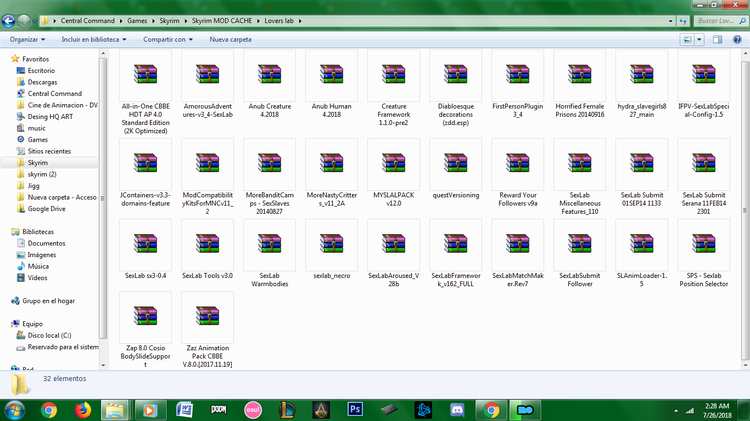
Task: Click the "Horrified Female Prisons 20140916" name
Action: click(x=580, y=111)
